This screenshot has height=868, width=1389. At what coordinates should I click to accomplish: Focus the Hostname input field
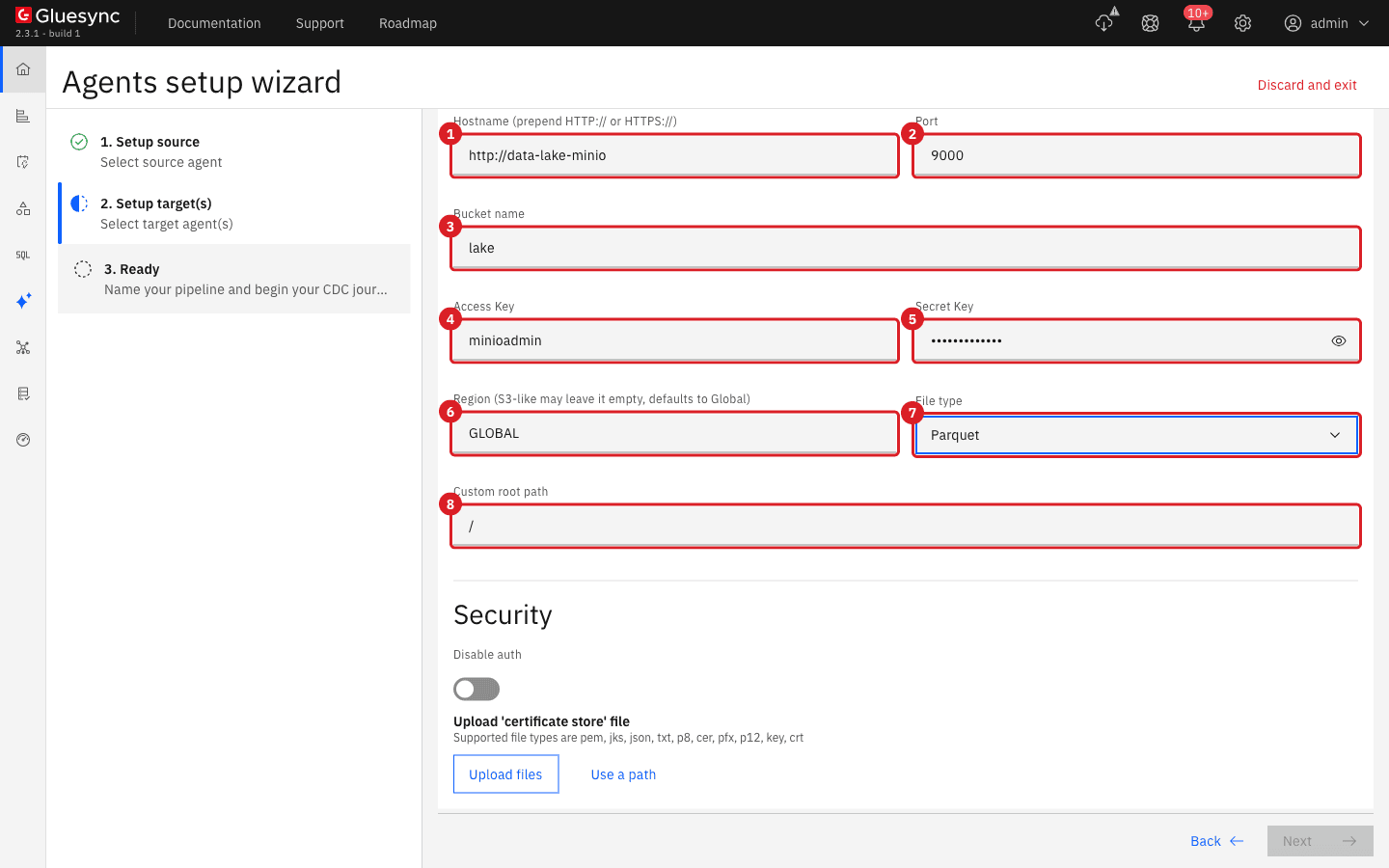[674, 155]
